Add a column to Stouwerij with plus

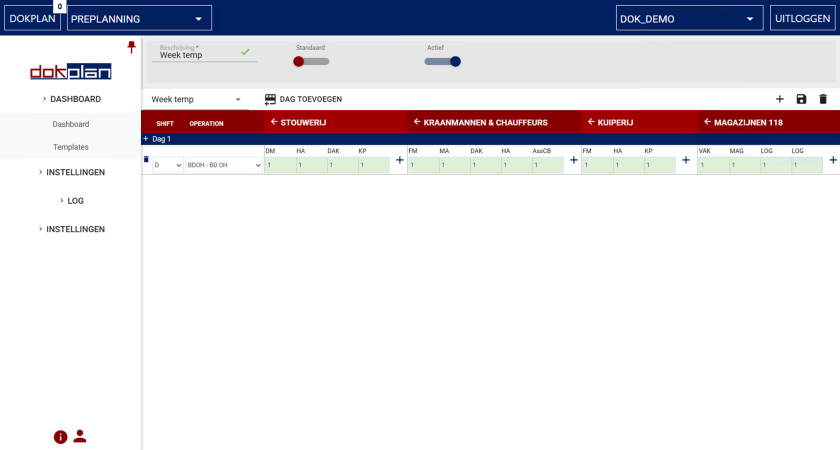tap(400, 160)
